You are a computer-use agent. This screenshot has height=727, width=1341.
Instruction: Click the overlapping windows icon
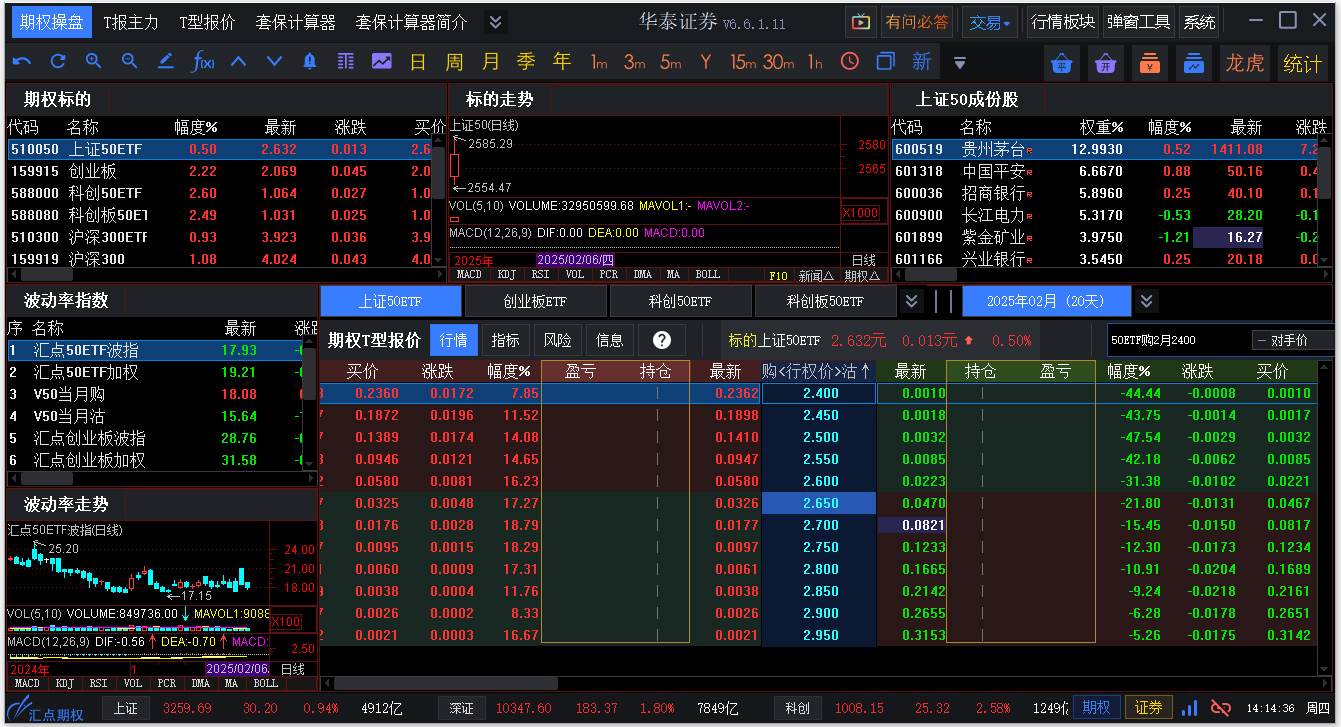click(886, 62)
